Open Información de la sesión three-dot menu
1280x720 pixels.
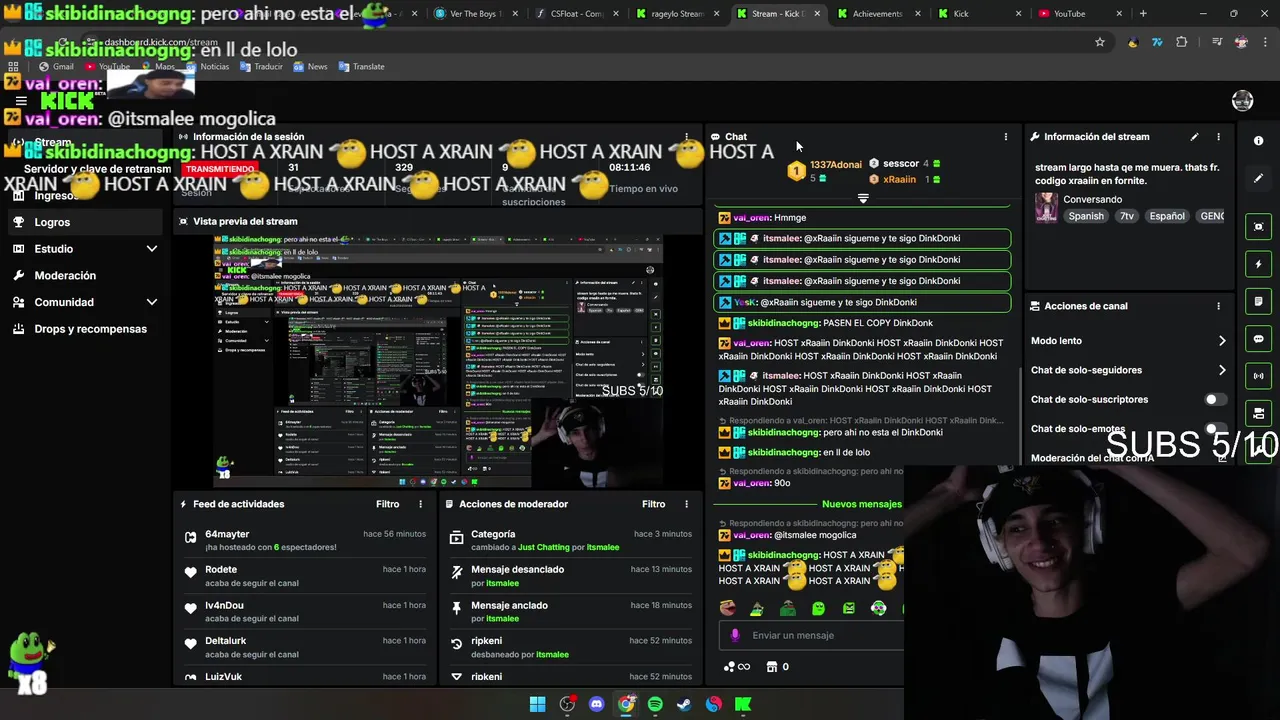click(x=686, y=137)
